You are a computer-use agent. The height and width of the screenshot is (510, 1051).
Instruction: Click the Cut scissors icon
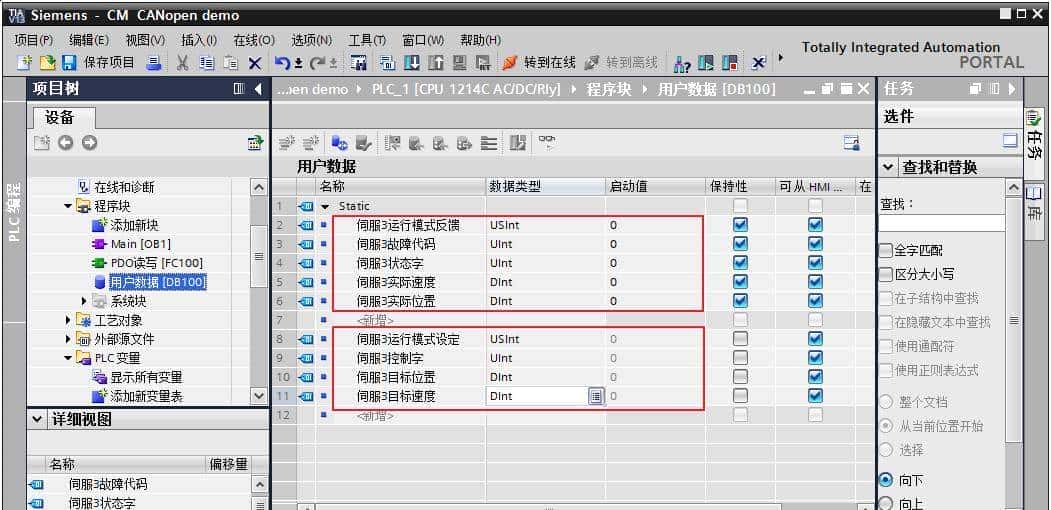(182, 63)
